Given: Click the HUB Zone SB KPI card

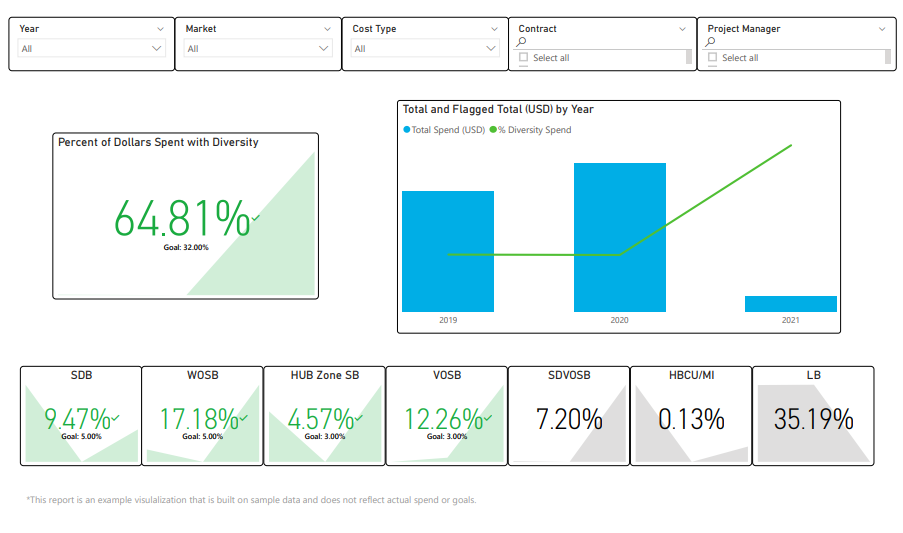Looking at the screenshot, I should click(x=324, y=416).
